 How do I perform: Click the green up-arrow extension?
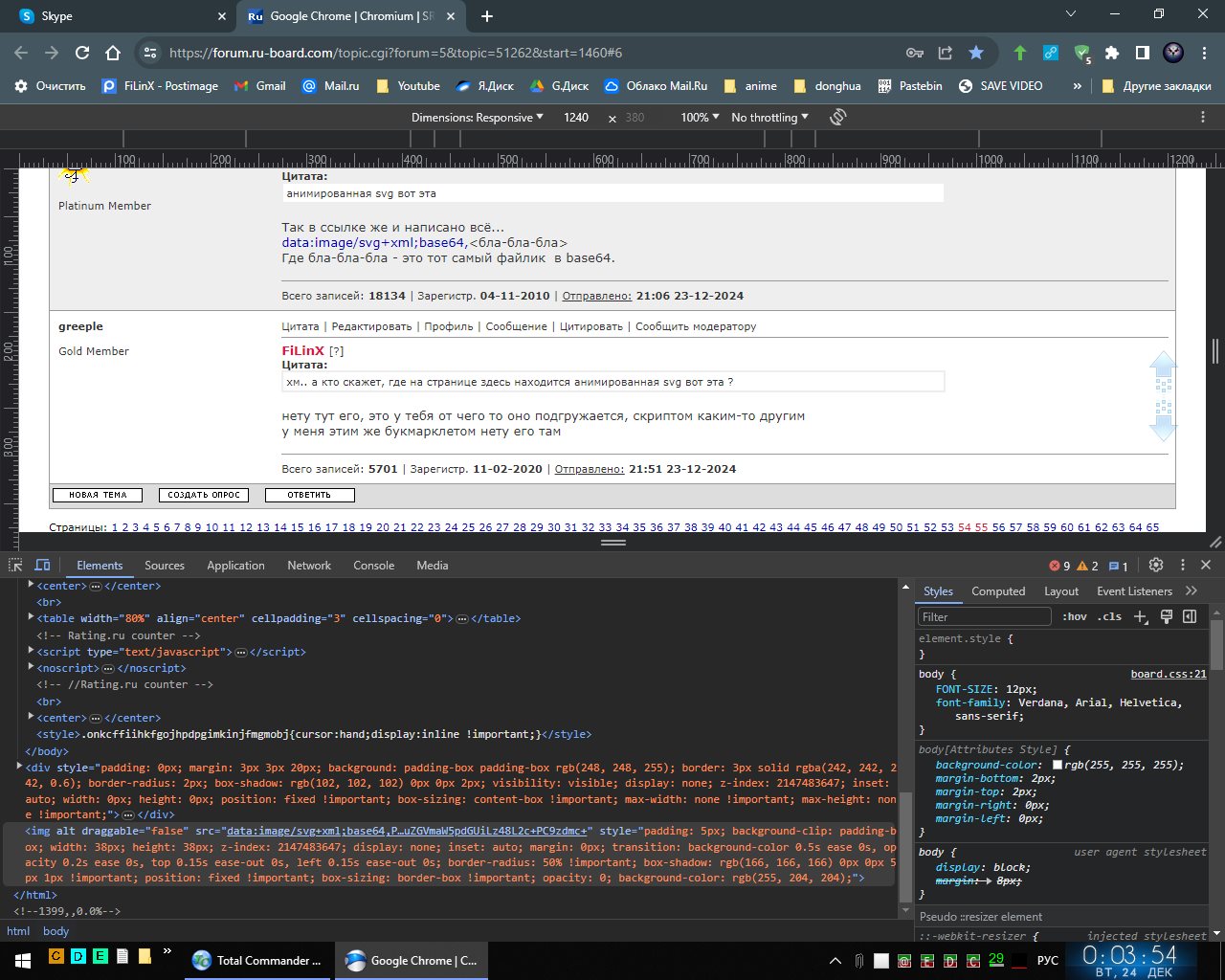pyautogui.click(x=1020, y=53)
